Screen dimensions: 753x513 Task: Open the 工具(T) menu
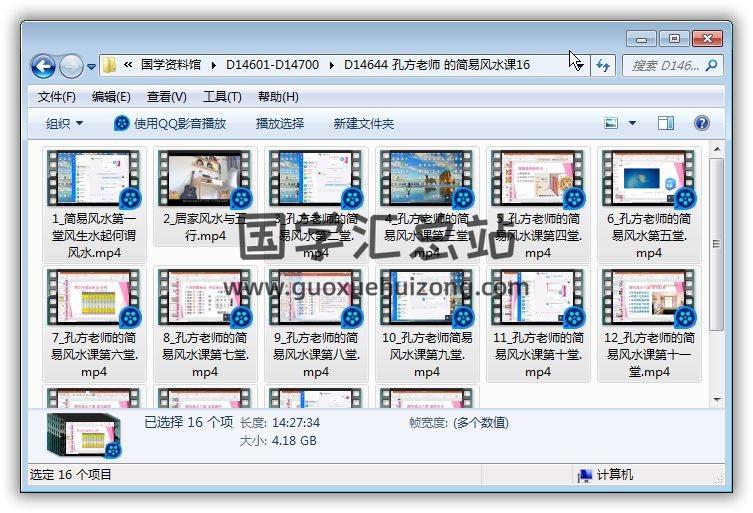pyautogui.click(x=222, y=97)
